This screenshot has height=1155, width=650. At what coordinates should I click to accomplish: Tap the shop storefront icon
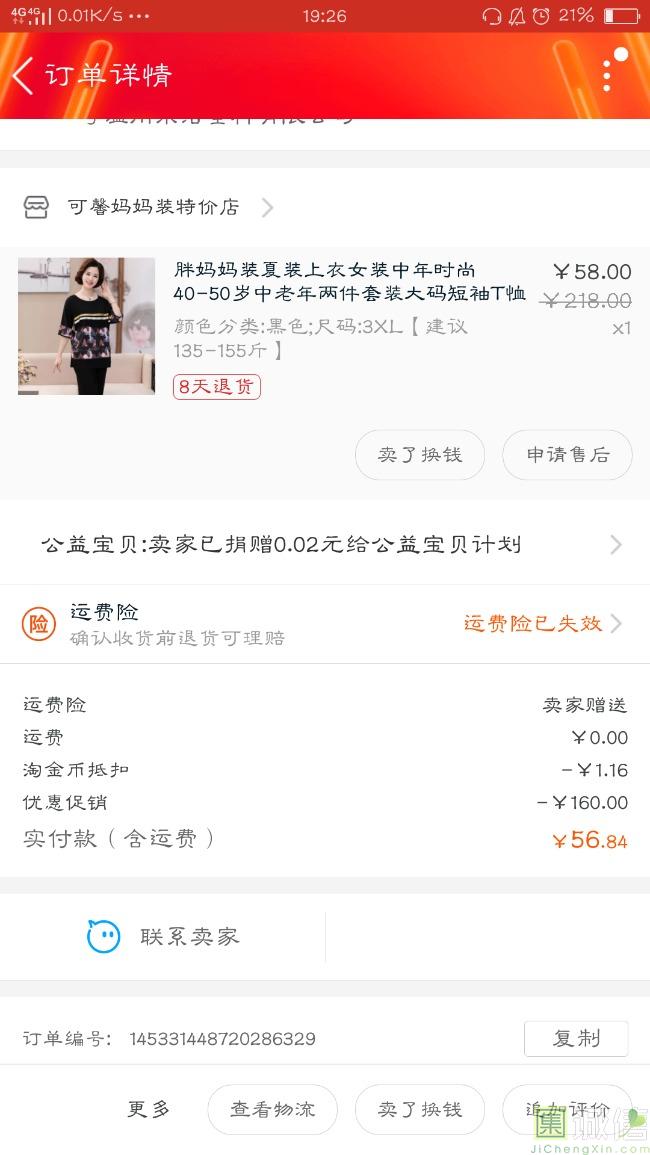point(36,207)
